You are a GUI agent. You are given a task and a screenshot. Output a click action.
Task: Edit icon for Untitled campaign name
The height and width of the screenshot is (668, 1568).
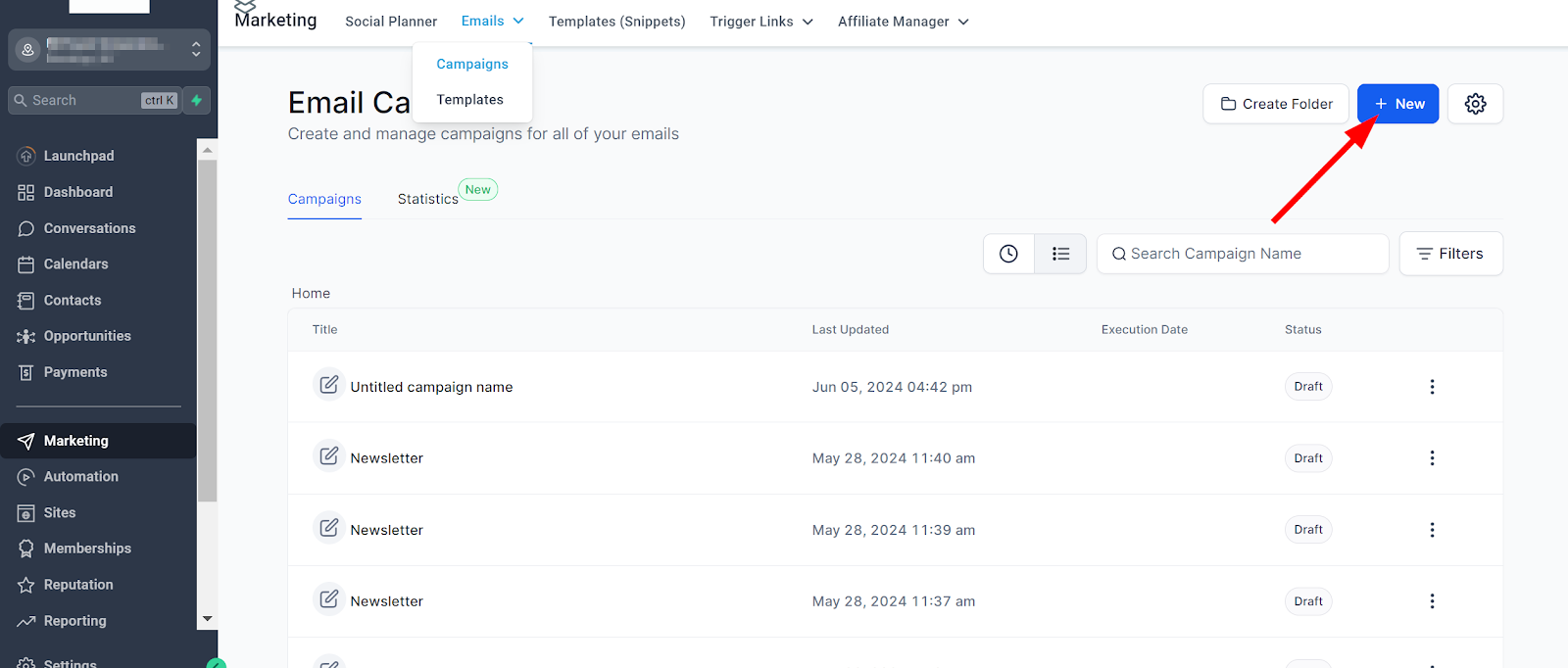pyautogui.click(x=329, y=385)
